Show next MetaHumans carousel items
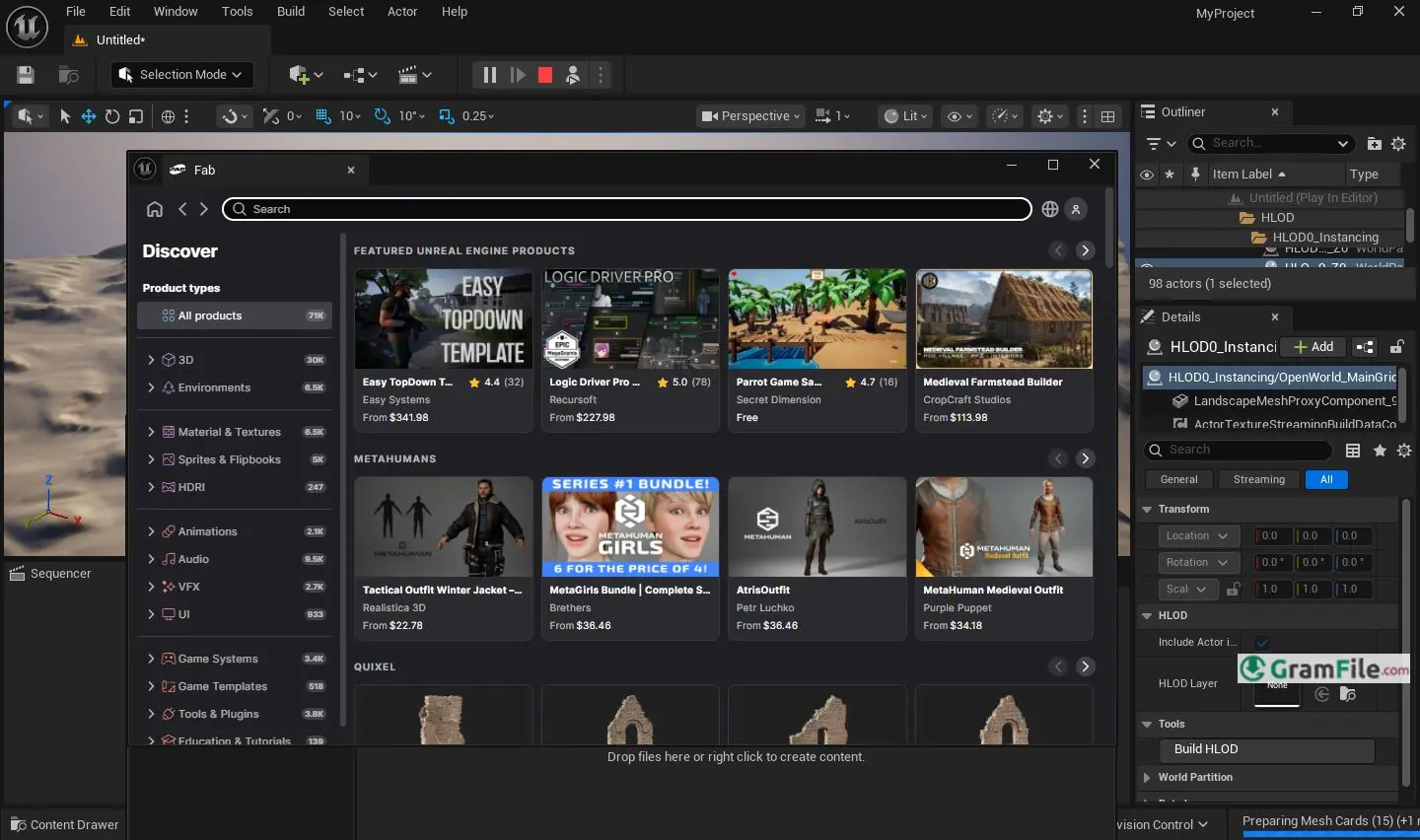 click(1085, 458)
